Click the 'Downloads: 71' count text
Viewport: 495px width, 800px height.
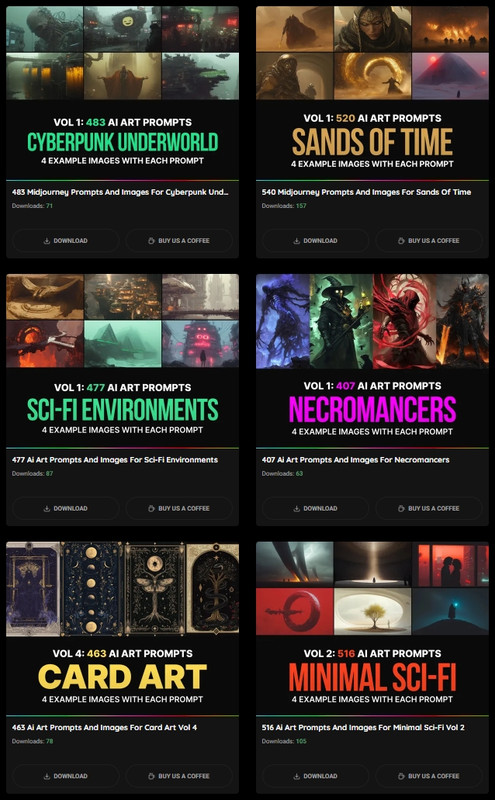pos(32,206)
